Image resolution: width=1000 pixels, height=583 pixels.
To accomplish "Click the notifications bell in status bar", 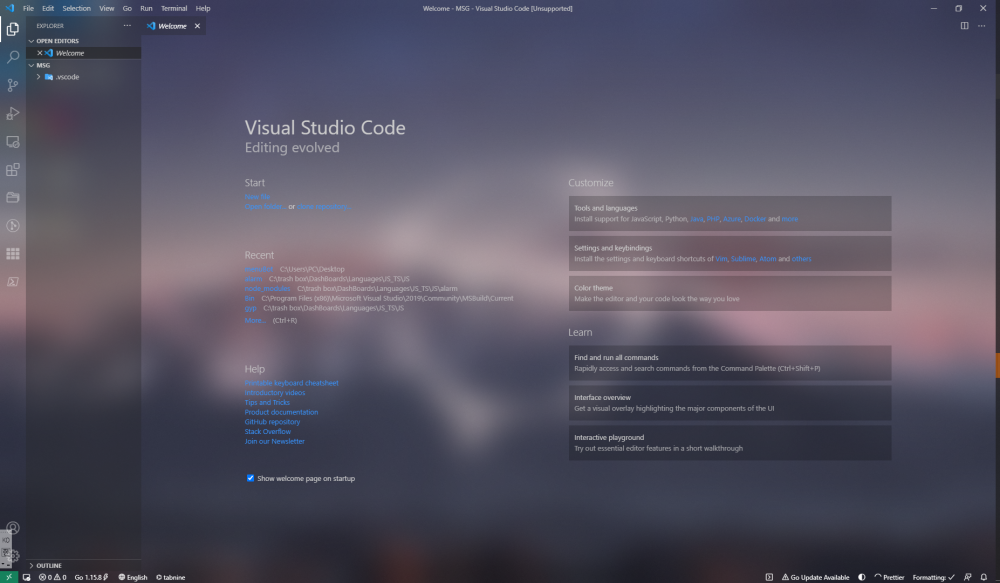I will (x=983, y=577).
